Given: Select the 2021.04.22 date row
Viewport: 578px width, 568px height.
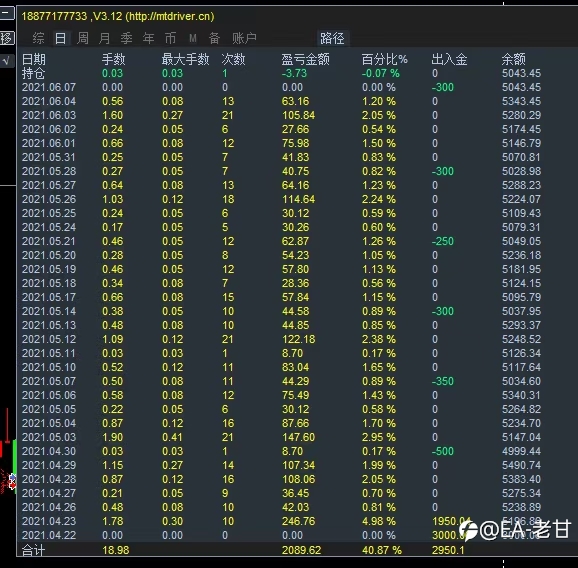Looking at the screenshot, I should (49, 536).
